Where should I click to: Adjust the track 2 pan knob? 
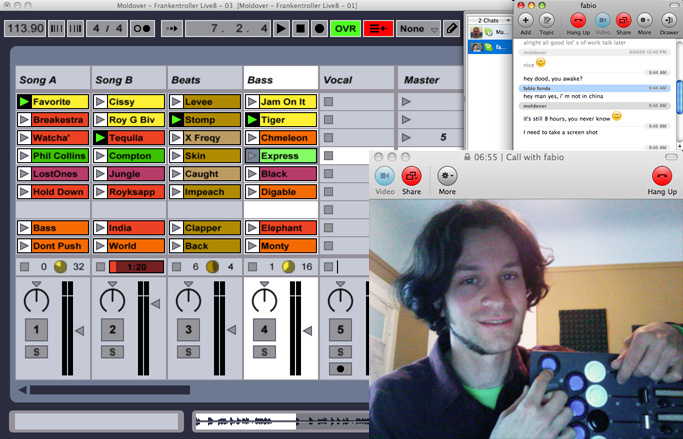tap(113, 299)
